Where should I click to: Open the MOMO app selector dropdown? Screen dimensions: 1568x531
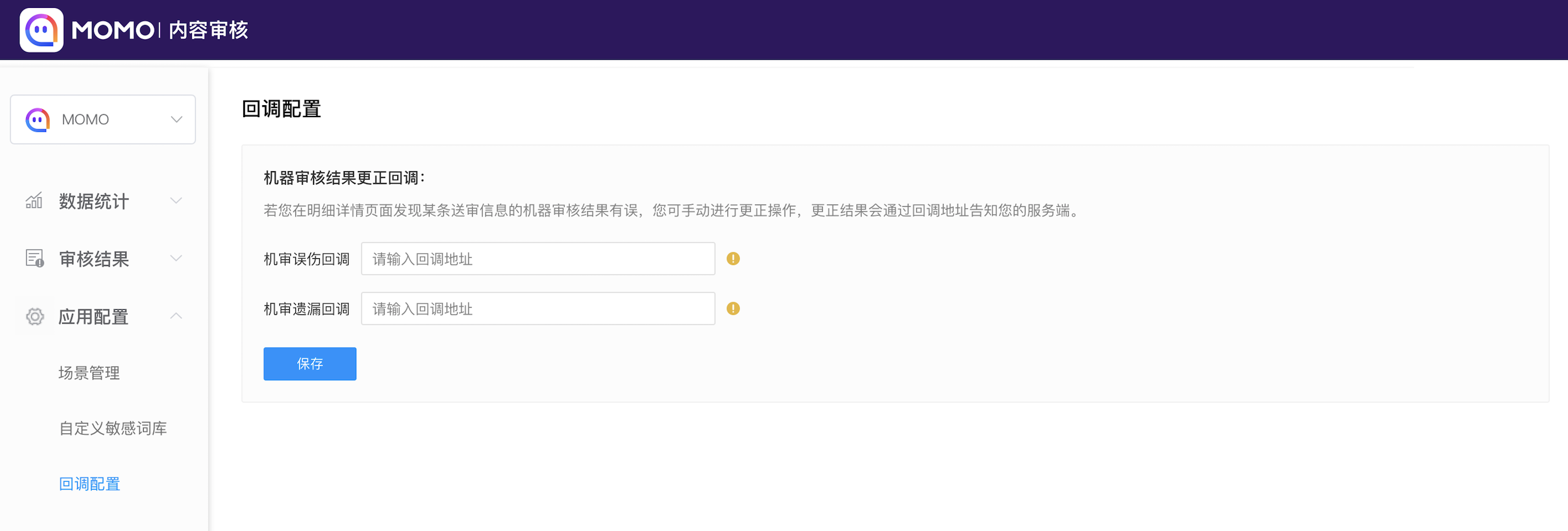coord(103,119)
